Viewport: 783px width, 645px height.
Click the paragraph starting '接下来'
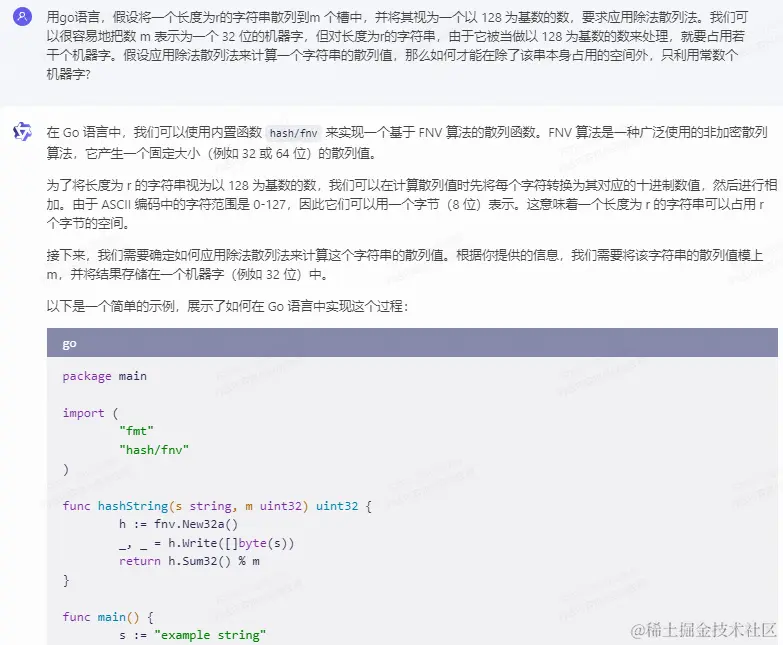pyautogui.click(x=405, y=265)
